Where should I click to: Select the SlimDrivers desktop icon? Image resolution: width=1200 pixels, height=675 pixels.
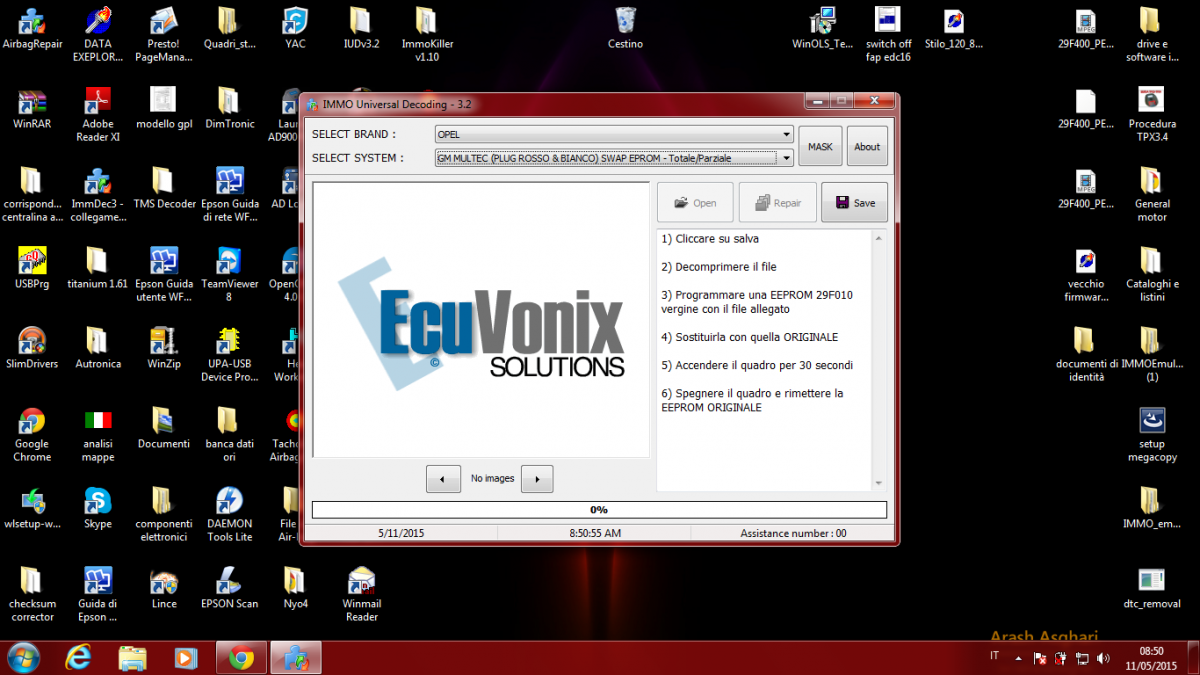[32, 349]
